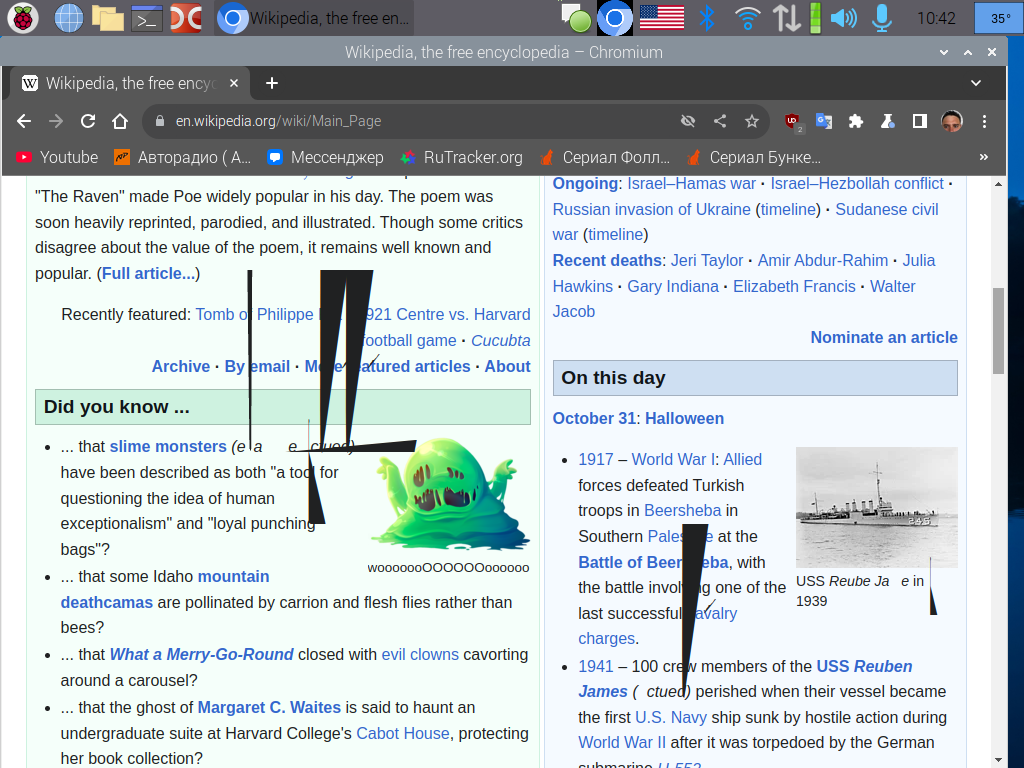Screen dimensions: 1024x768
Task: Click the green CPU usage monitor
Action: [815, 18]
